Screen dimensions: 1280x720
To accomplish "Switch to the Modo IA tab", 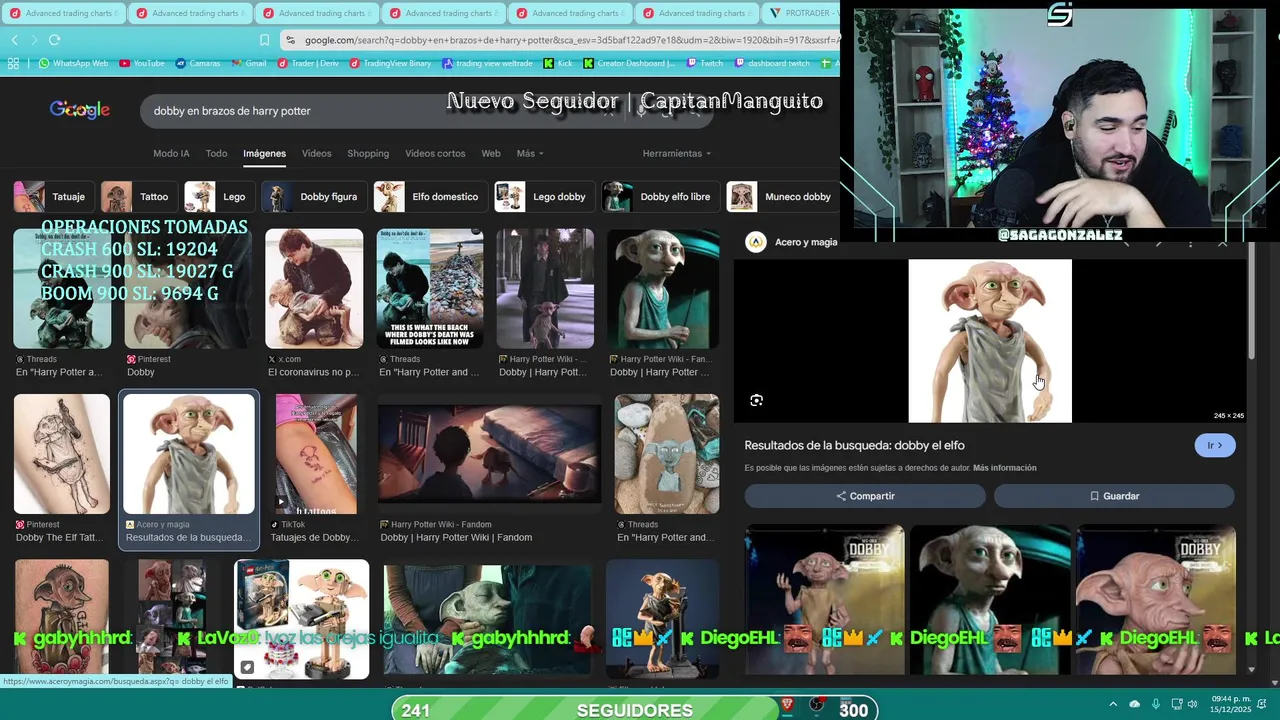I will 171,153.
